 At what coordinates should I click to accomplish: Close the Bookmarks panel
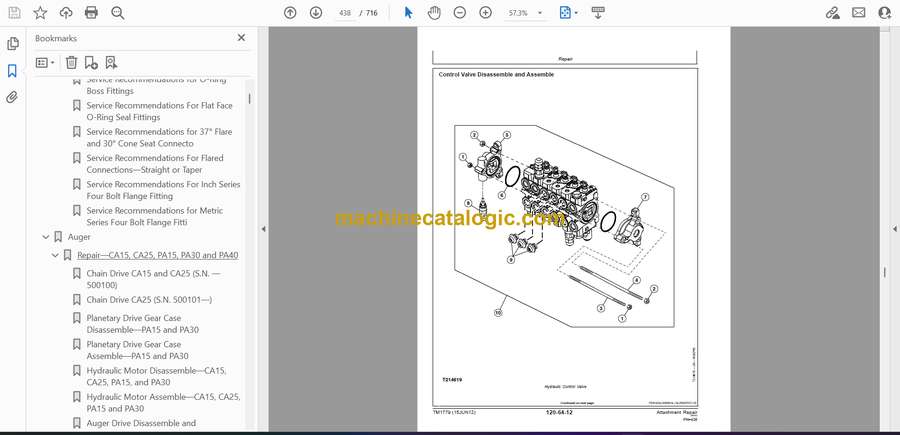coord(241,38)
